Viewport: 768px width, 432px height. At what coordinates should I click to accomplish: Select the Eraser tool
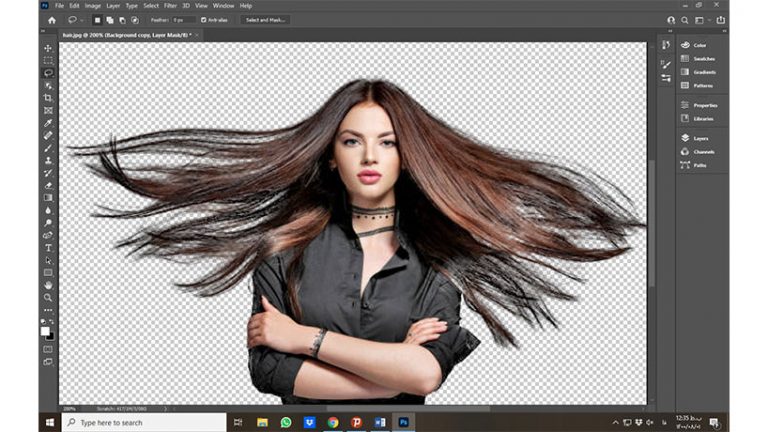48,186
